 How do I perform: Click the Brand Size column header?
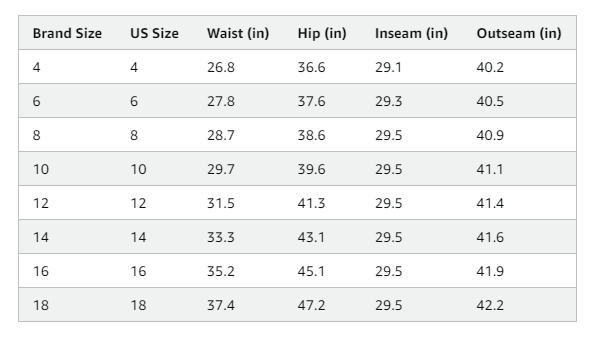[67, 33]
